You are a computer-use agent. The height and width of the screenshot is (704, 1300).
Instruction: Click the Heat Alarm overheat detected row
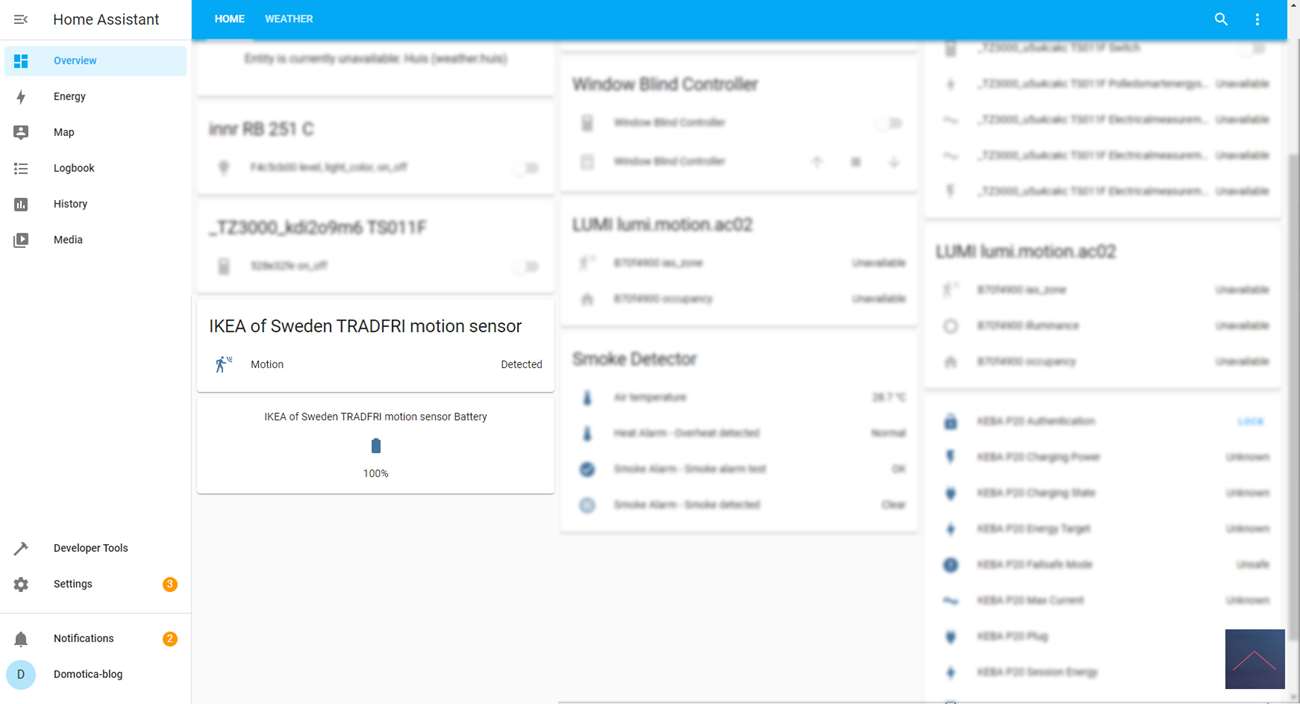739,434
